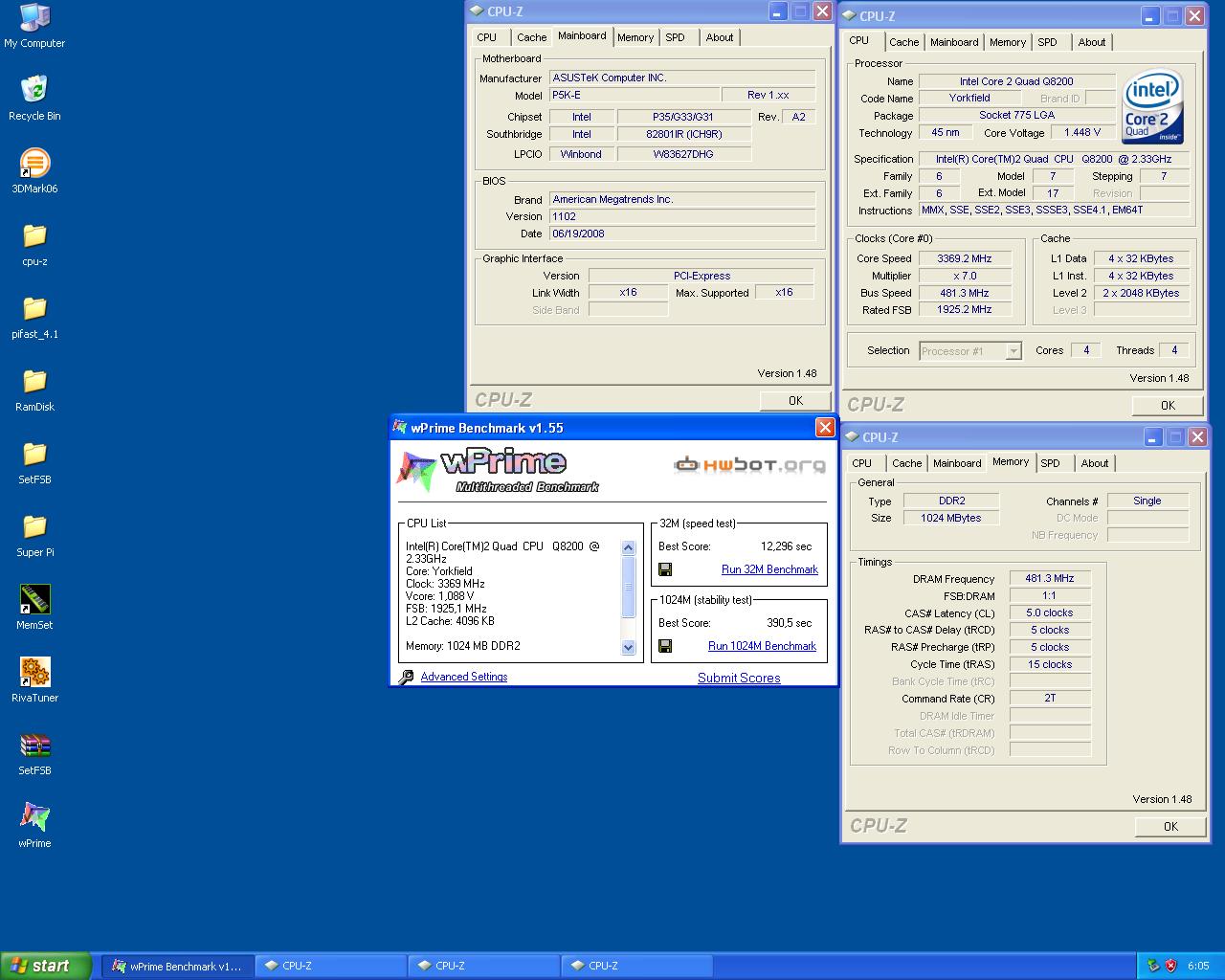Image resolution: width=1225 pixels, height=980 pixels.
Task: Click the Core Speed 3369.2 MHz field
Action: [x=965, y=258]
